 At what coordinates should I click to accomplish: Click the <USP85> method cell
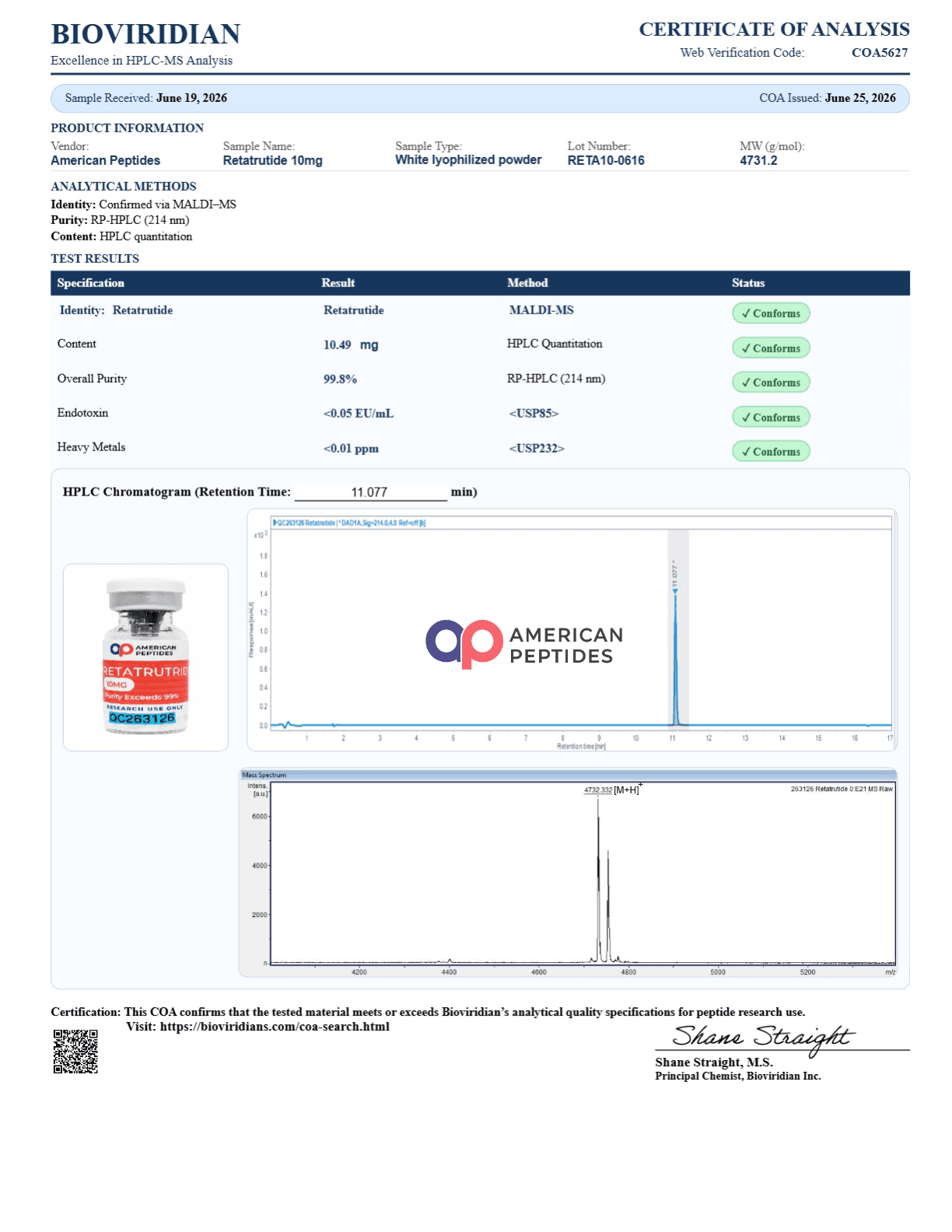coord(534,414)
